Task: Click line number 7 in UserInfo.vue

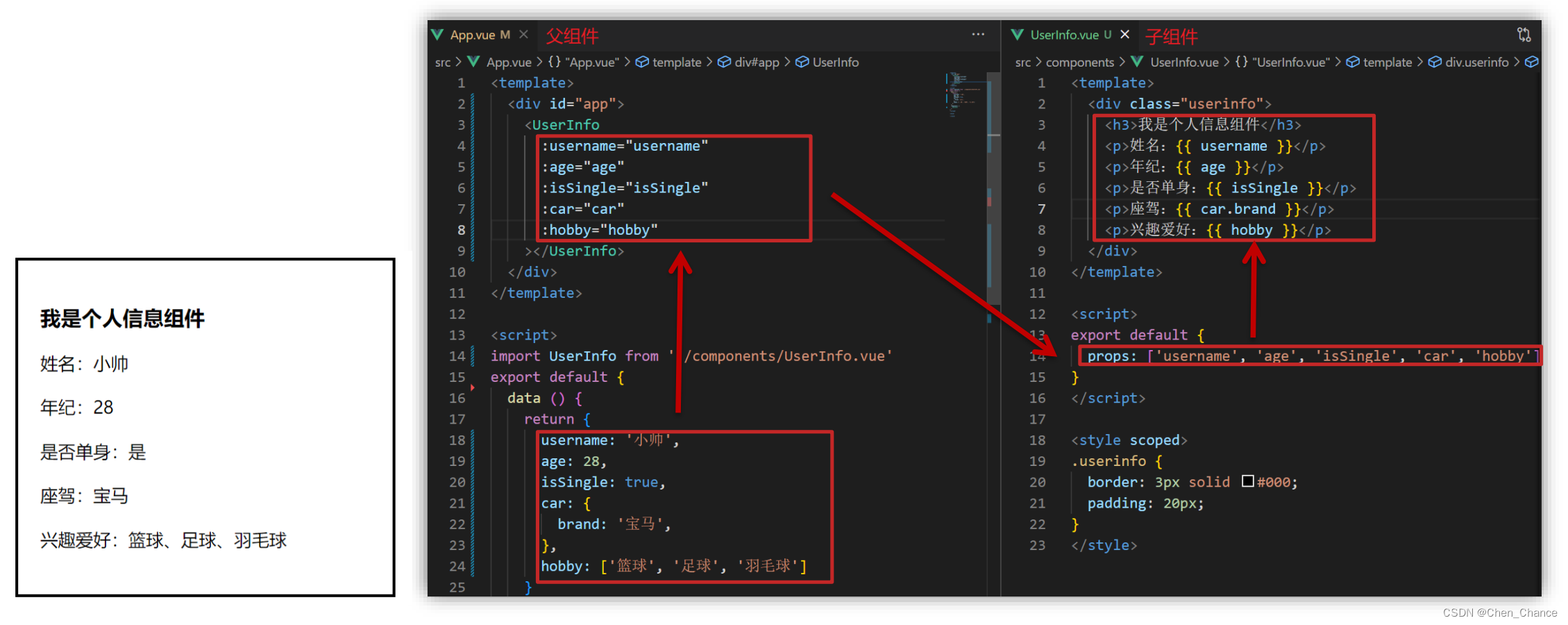Action: (x=1041, y=209)
